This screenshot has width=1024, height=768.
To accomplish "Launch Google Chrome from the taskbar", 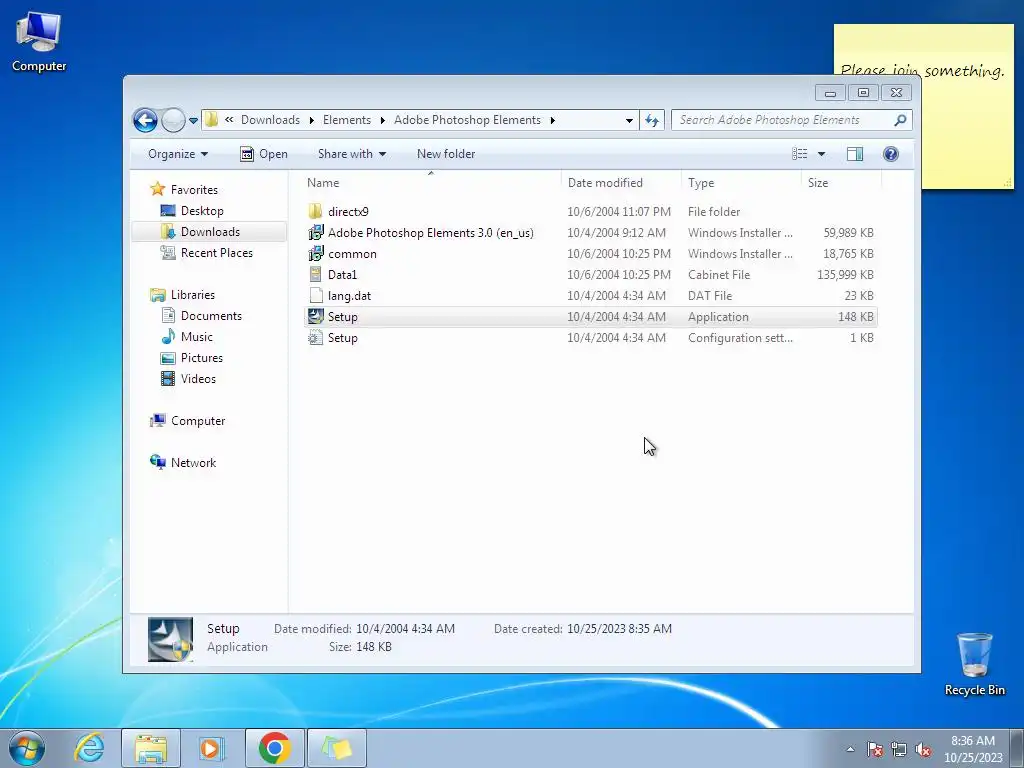I will click(274, 748).
